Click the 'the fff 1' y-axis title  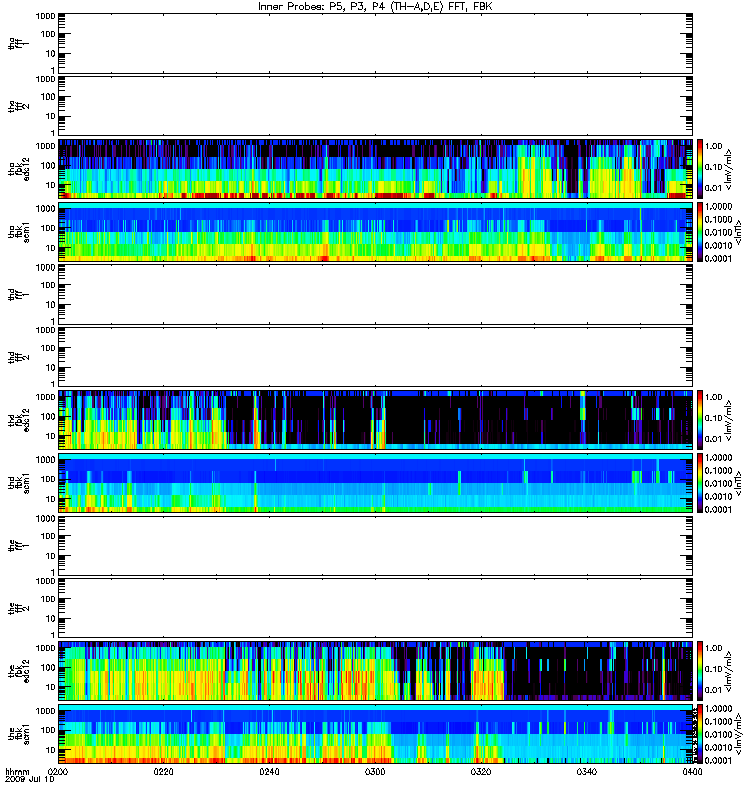[x=19, y=545]
